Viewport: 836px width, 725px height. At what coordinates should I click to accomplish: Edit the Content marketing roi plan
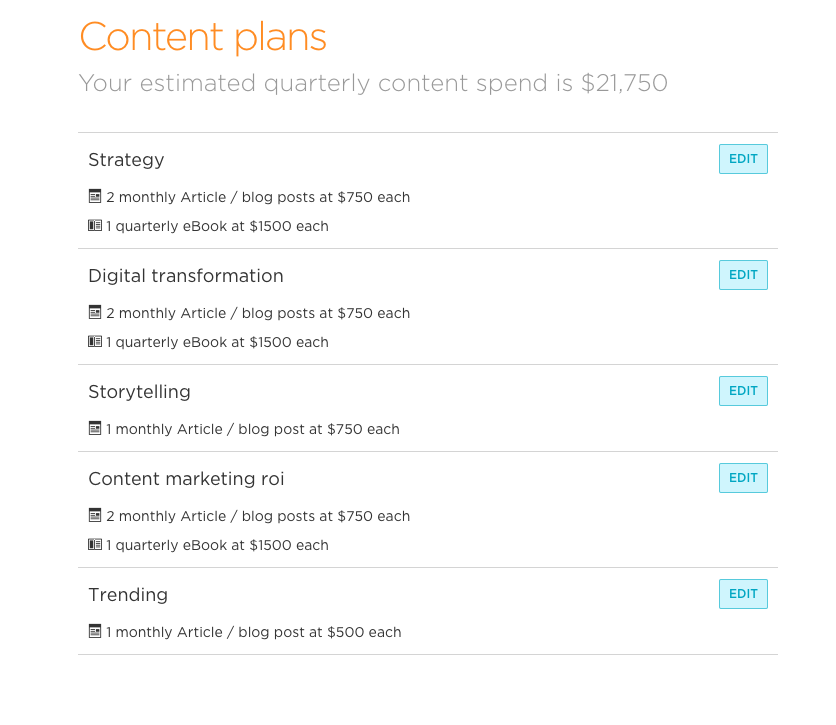coord(743,478)
